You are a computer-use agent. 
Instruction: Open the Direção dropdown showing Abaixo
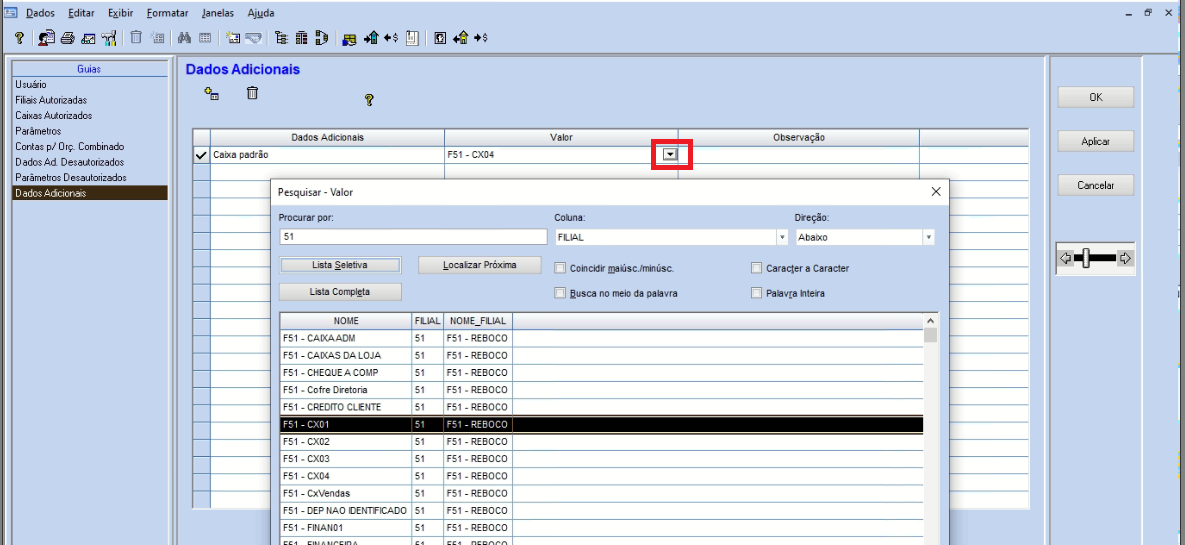[x=928, y=237]
